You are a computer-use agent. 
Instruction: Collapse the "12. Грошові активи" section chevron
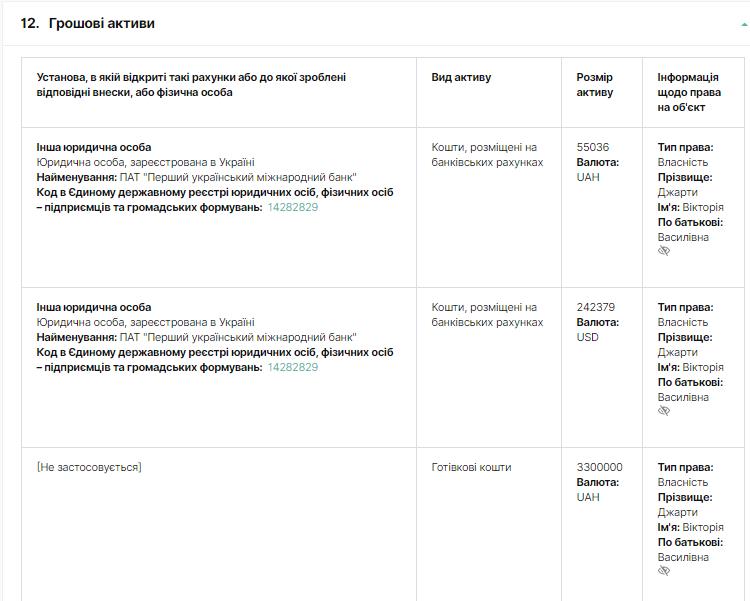pos(743,23)
